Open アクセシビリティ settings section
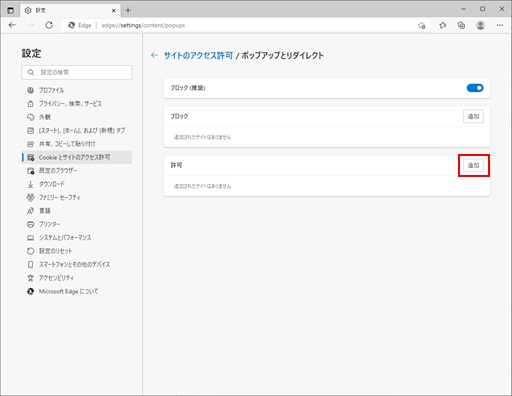The image size is (512, 396). [x=77, y=278]
